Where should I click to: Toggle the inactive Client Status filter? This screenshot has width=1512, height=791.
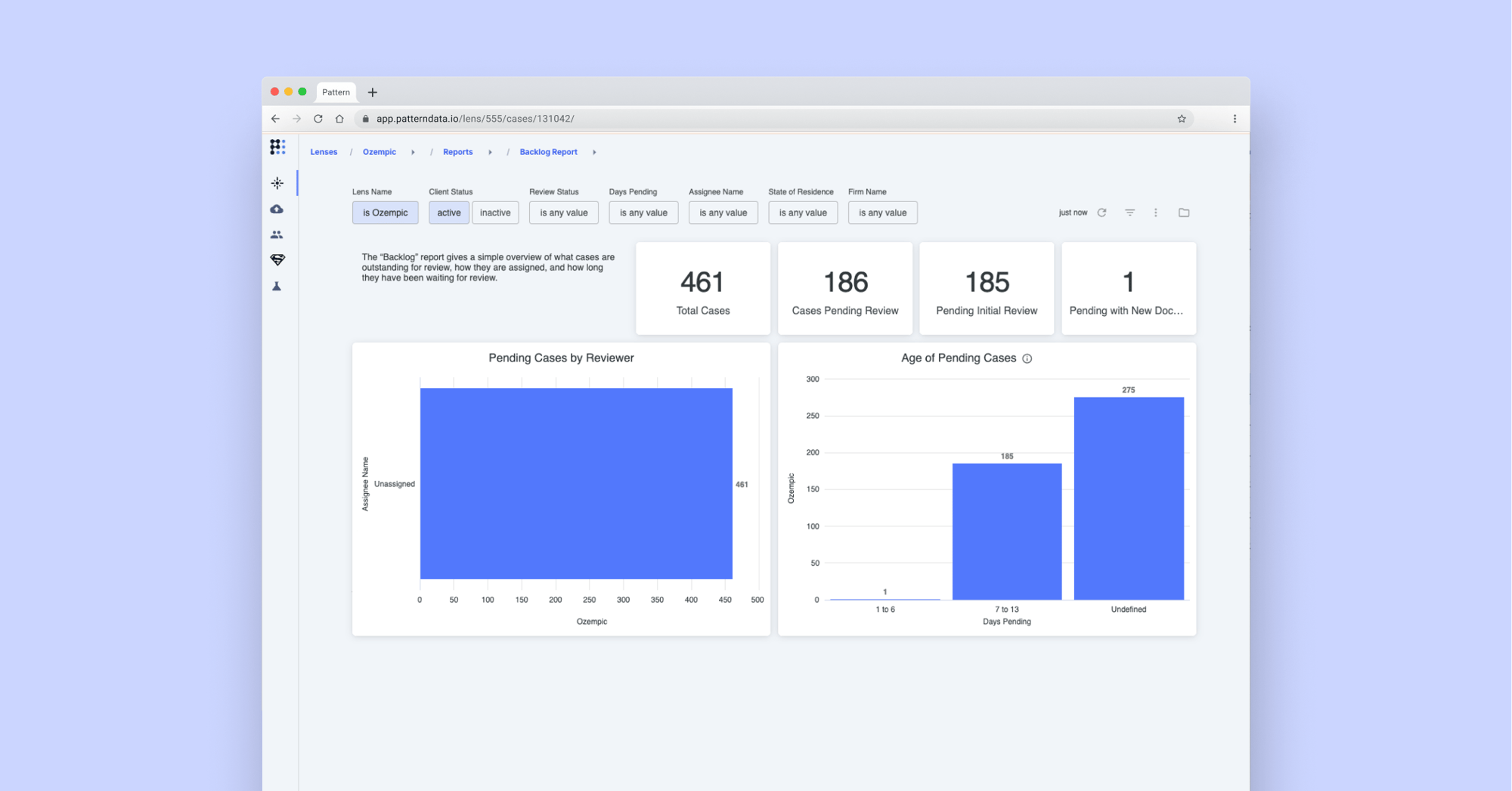point(495,212)
